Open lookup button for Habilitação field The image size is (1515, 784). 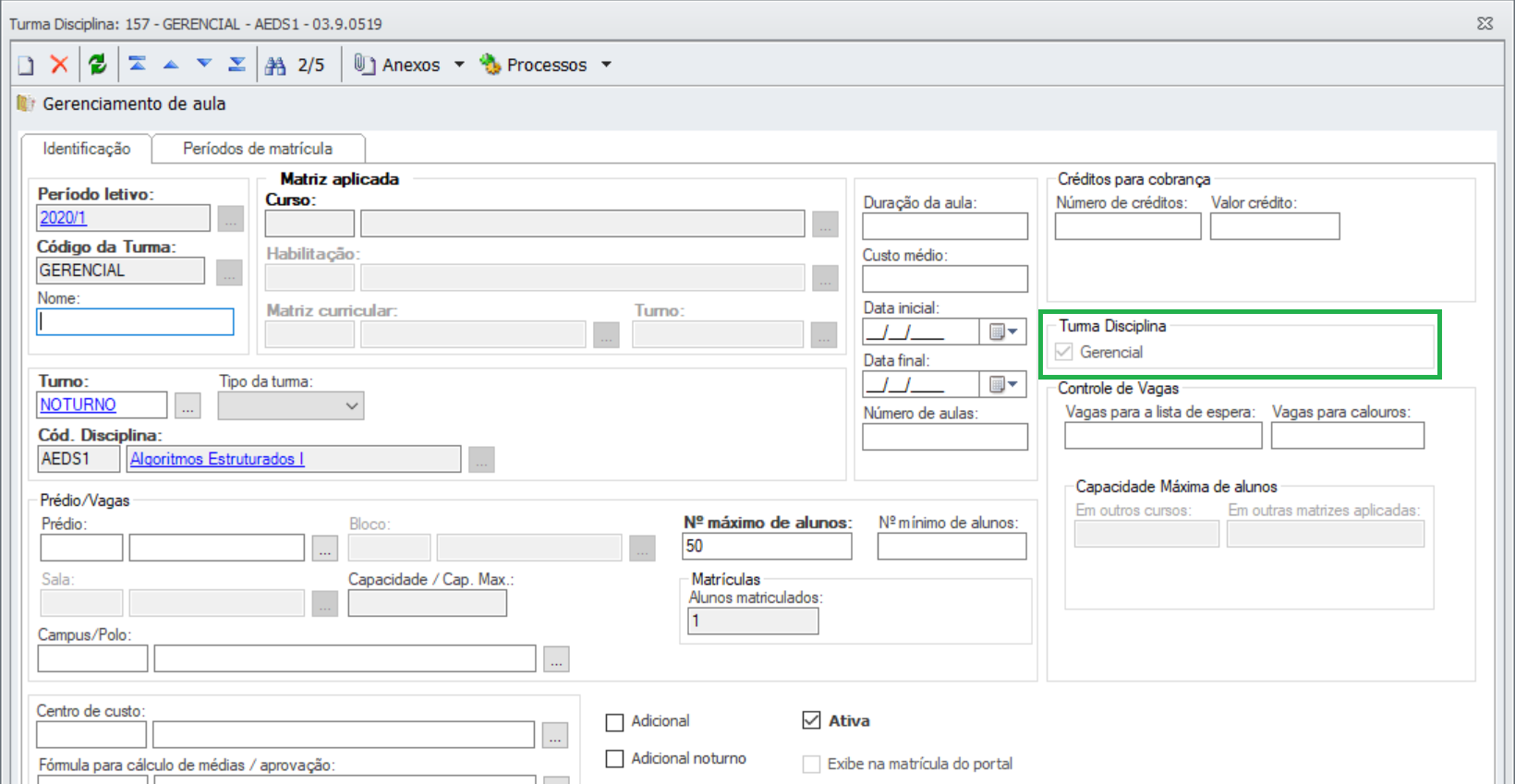pyautogui.click(x=825, y=278)
